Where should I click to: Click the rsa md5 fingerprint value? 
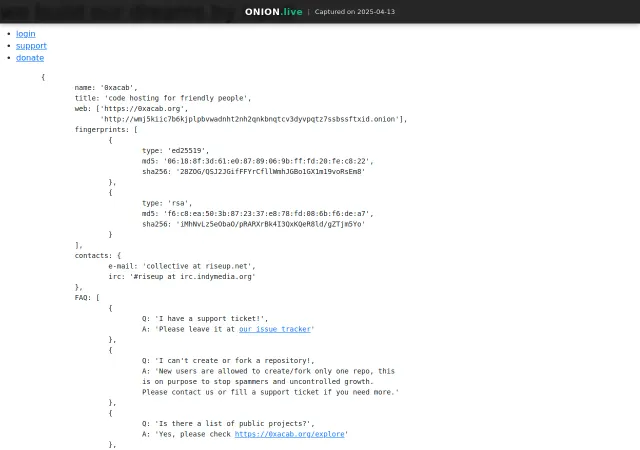[x=268, y=214]
